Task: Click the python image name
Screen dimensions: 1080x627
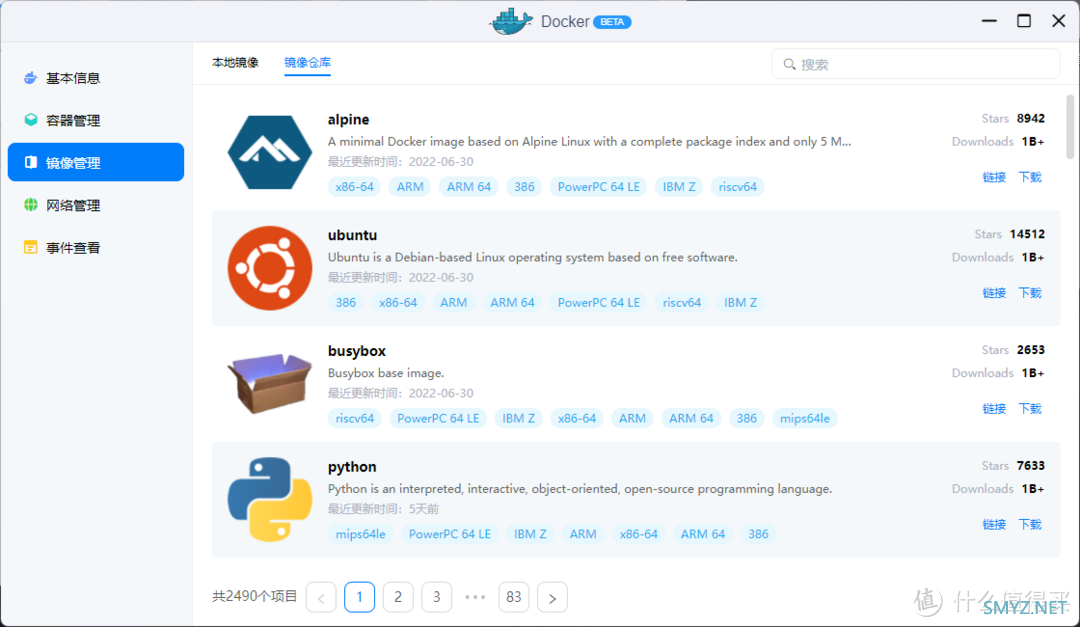Action: pyautogui.click(x=352, y=466)
